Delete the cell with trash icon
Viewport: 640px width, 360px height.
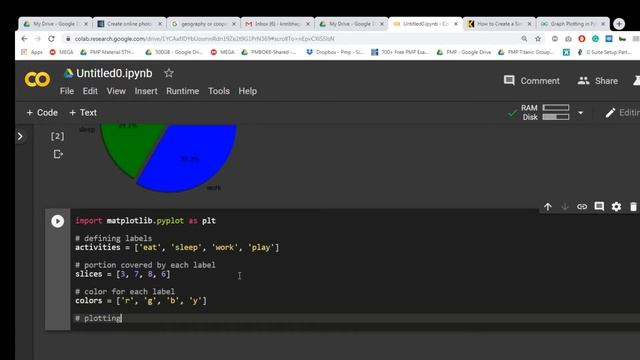pos(633,207)
